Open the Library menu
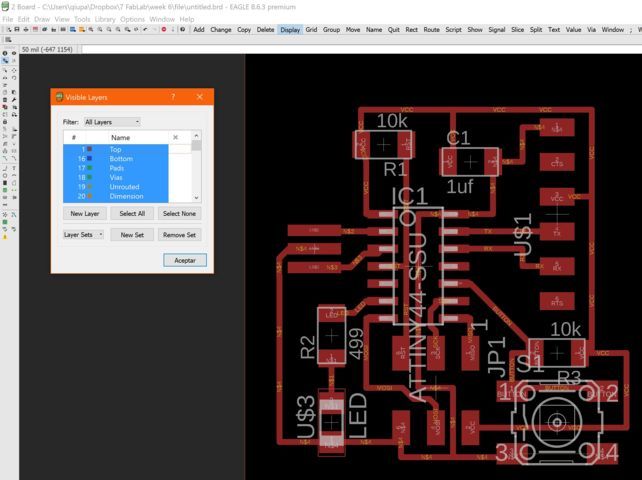The image size is (642, 480). (105, 19)
